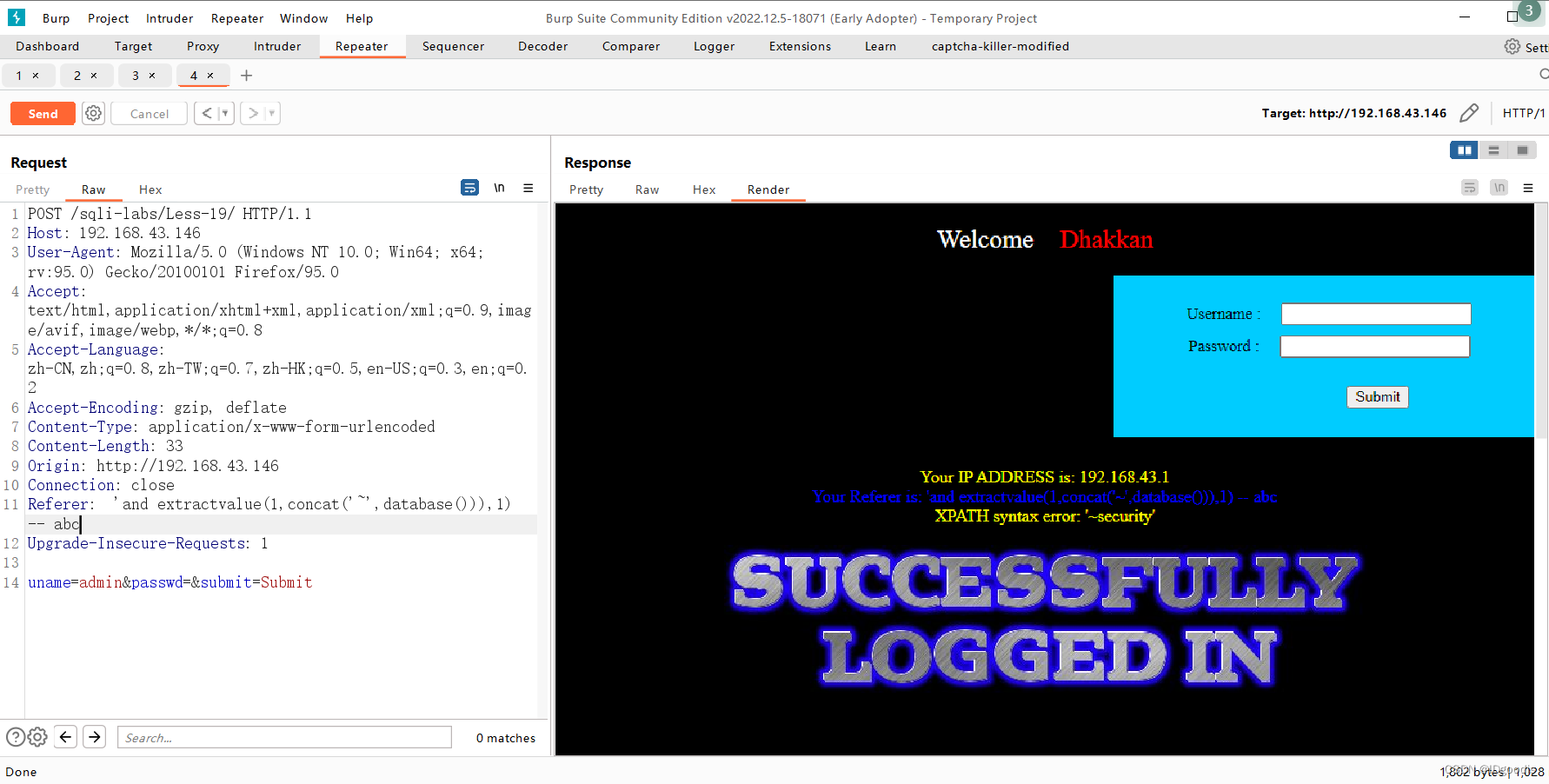Image resolution: width=1549 pixels, height=784 pixels.
Task: Switch to the Extensions tab
Action: pyautogui.click(x=800, y=46)
